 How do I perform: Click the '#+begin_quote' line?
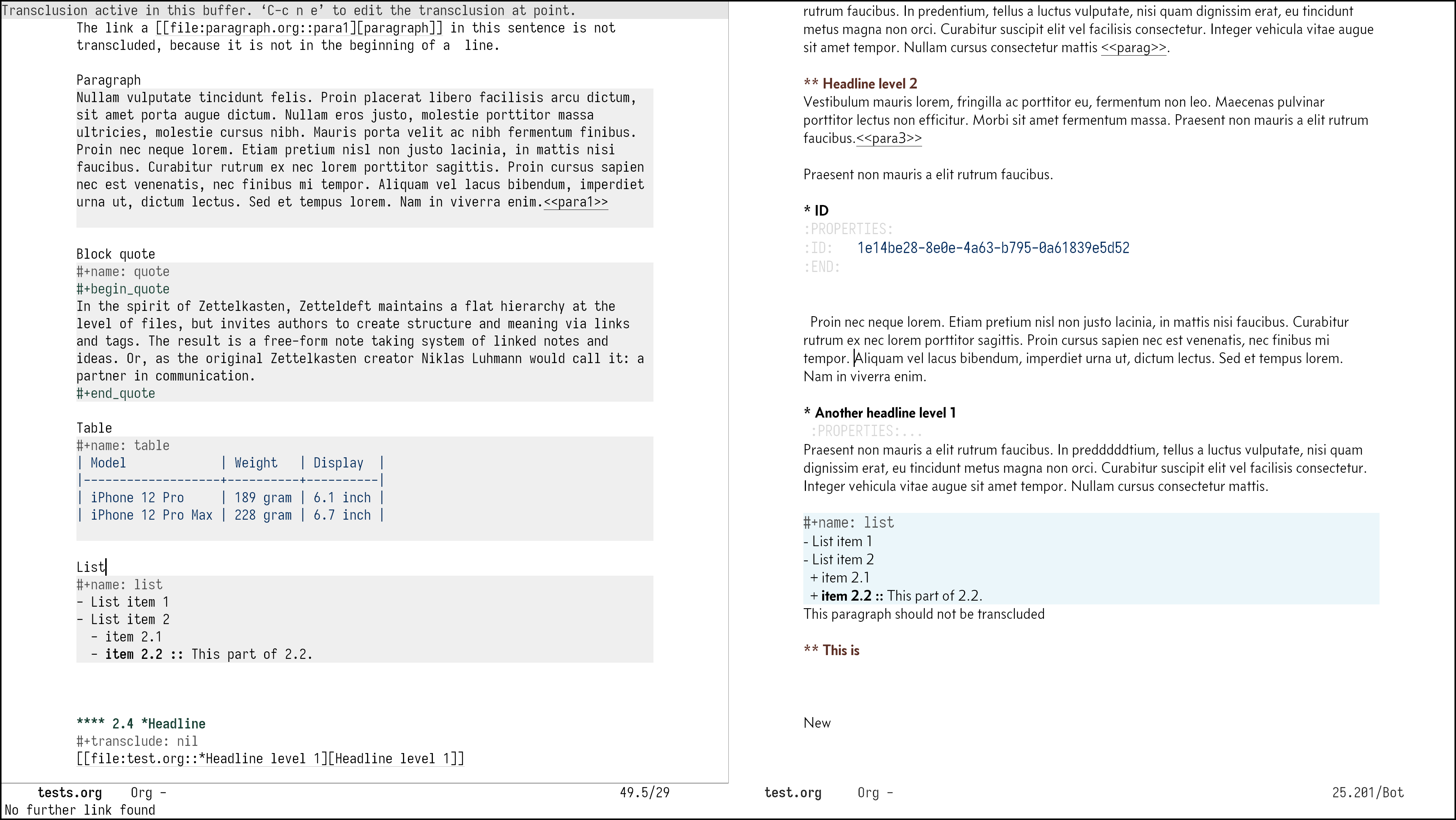pyautogui.click(x=123, y=289)
